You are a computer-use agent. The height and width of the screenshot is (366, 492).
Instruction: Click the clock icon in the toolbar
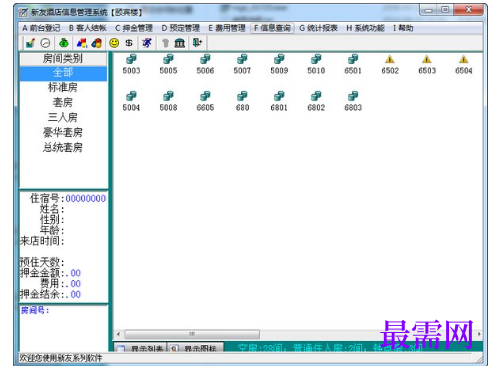(x=45, y=43)
